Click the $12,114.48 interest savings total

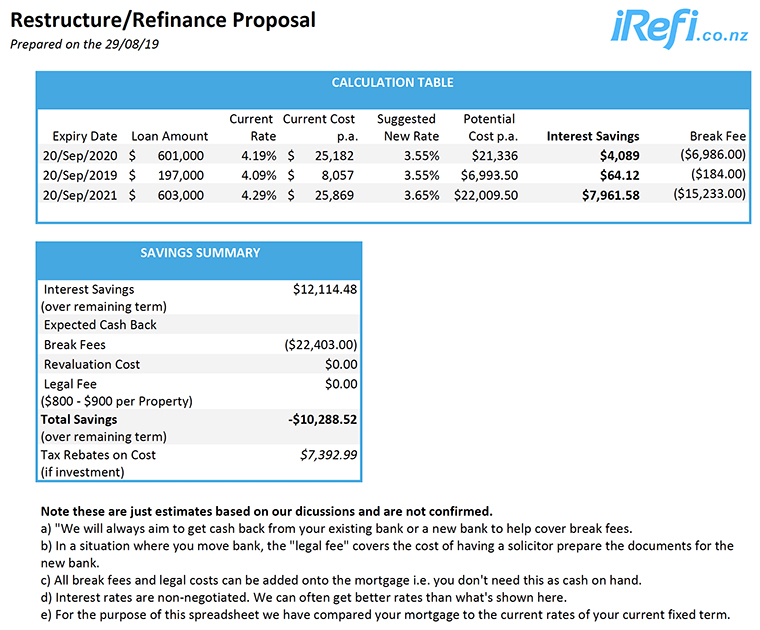(x=325, y=289)
